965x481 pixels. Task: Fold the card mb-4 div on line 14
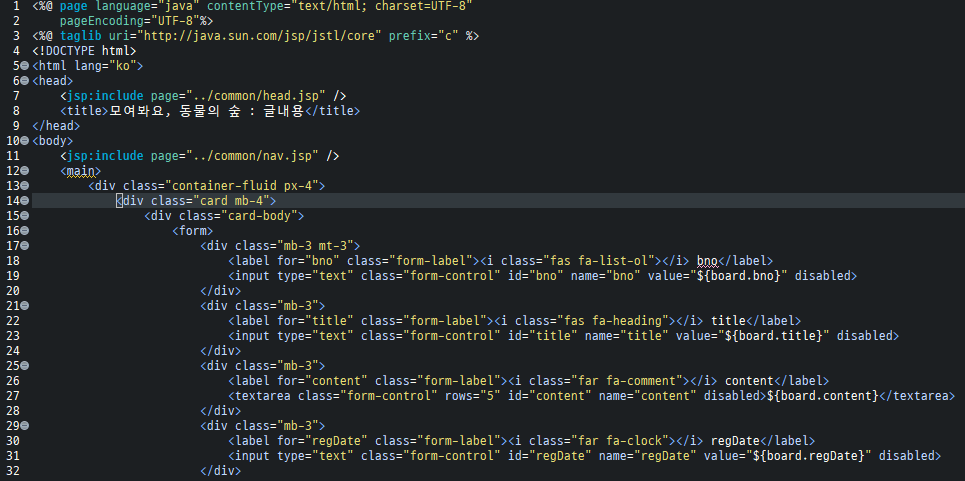tap(25, 201)
